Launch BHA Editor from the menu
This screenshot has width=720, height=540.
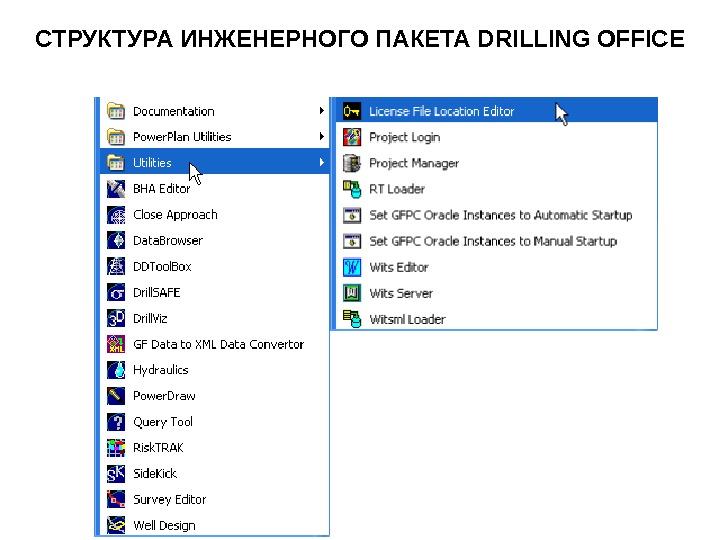pos(214,189)
